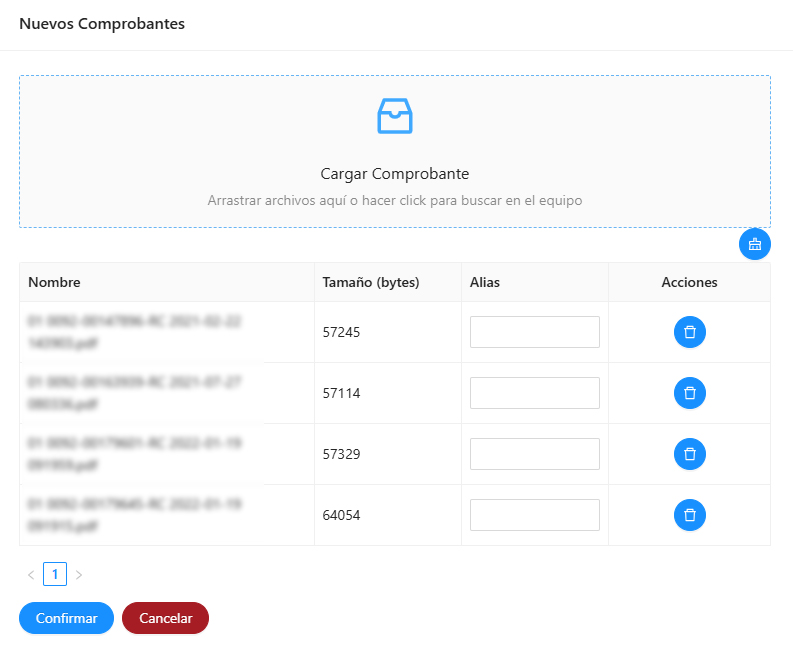This screenshot has width=793, height=657.
Task: Delete the file with size 64054
Action: (x=689, y=515)
